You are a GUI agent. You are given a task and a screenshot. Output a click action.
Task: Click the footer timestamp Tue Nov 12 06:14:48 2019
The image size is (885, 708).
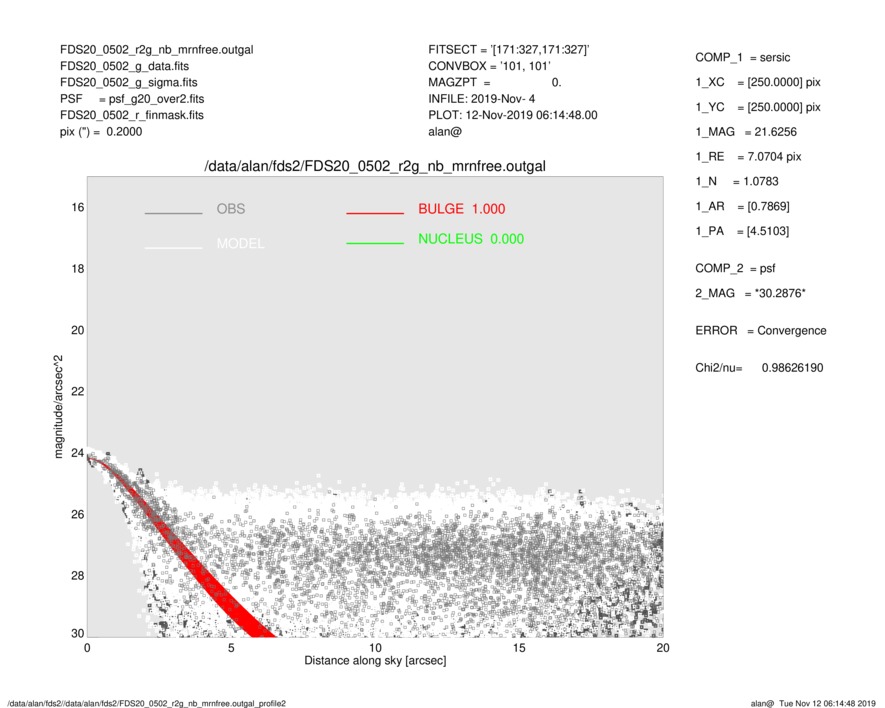coord(827,703)
